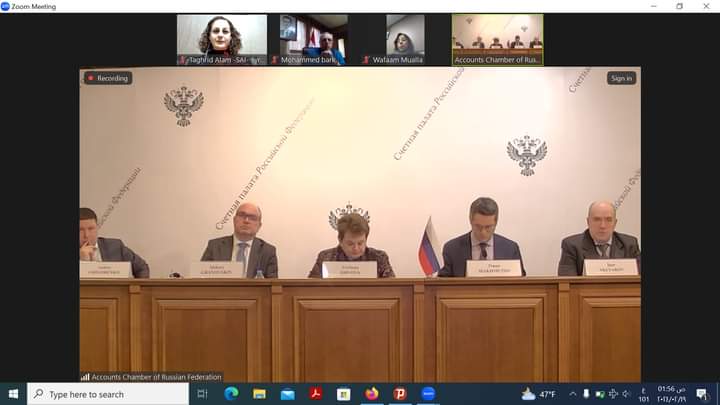Switch the keyboard input language indicator
720x405 pixels.
tap(644, 394)
